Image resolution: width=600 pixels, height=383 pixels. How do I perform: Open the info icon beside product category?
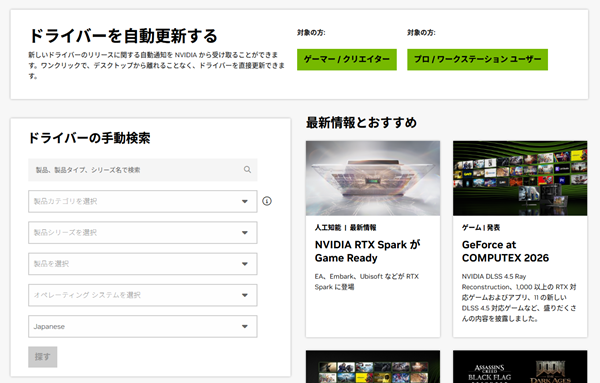pyautogui.click(x=267, y=201)
